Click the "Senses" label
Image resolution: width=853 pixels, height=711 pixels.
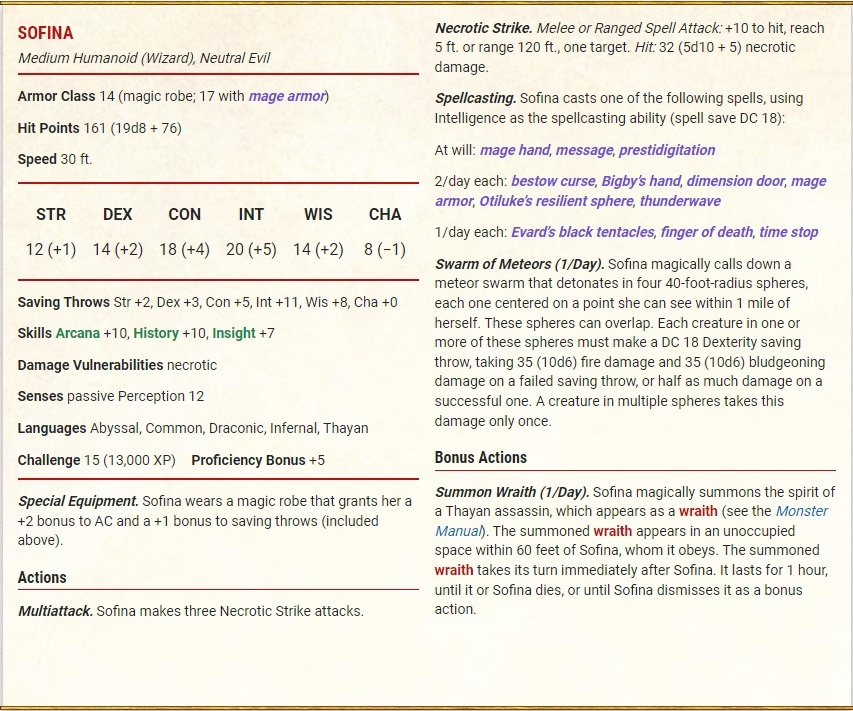[x=40, y=397]
